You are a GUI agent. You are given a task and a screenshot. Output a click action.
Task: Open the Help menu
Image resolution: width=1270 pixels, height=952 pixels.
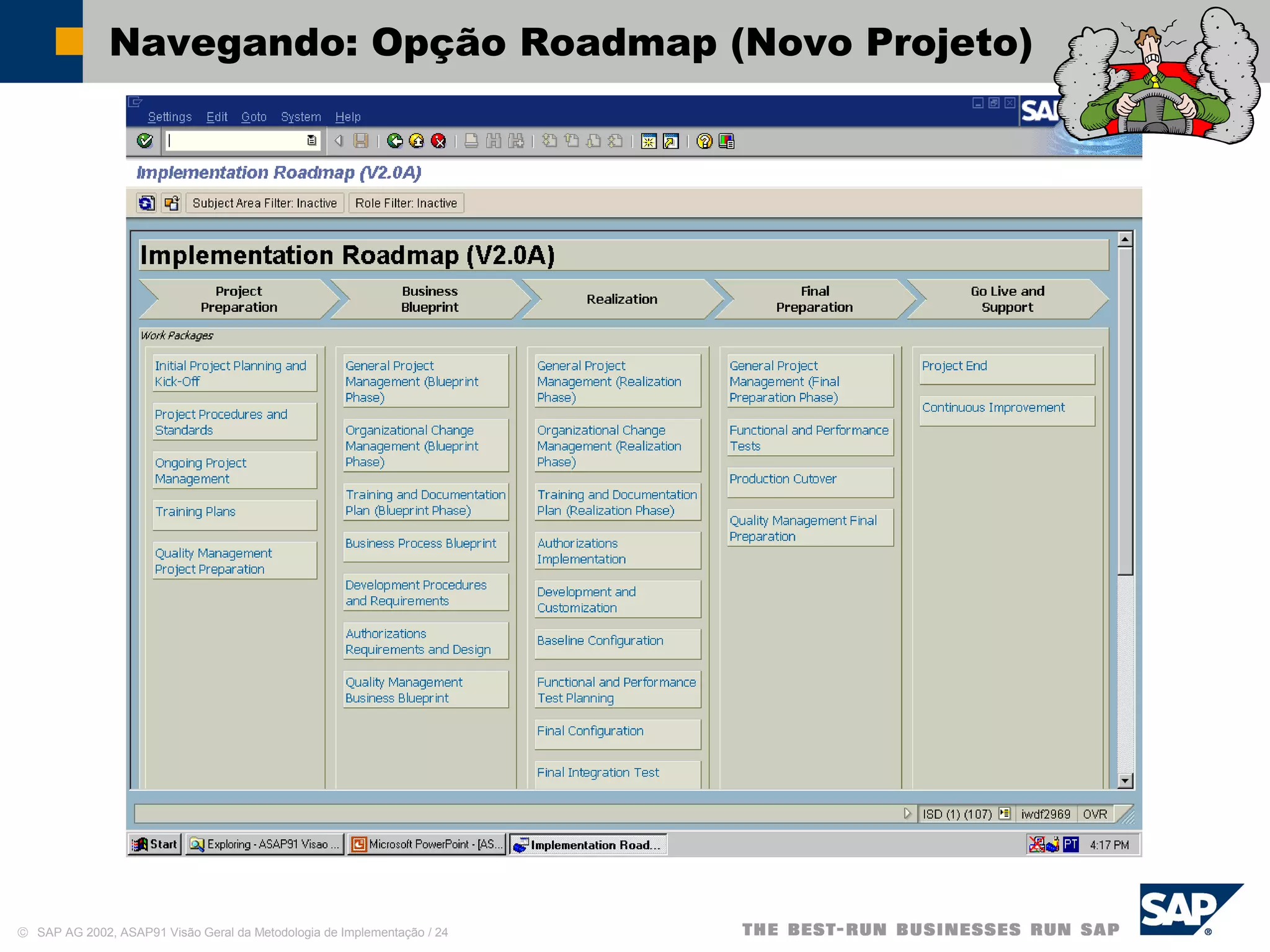(x=348, y=117)
